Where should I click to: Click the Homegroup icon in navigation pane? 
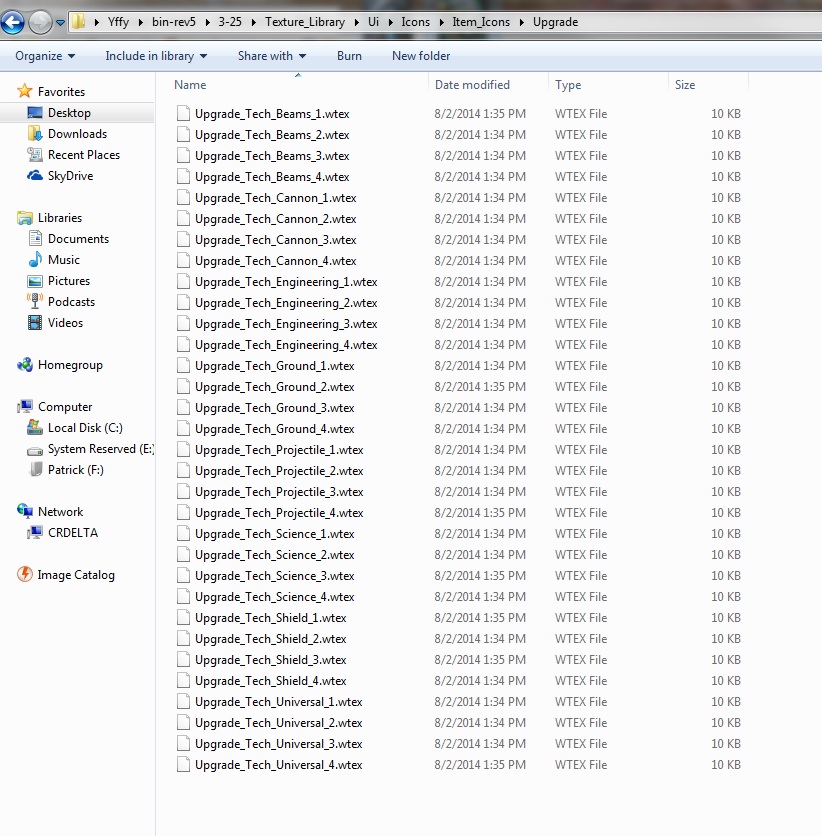(x=25, y=365)
